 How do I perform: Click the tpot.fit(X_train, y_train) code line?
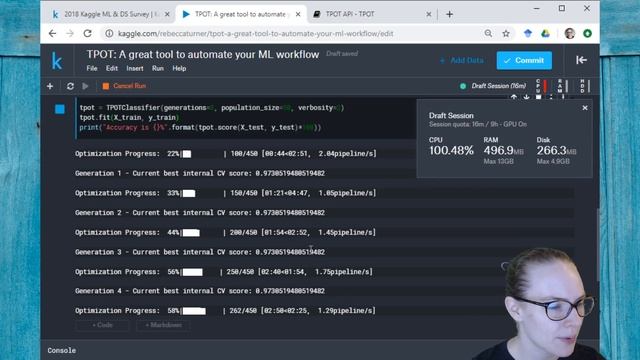(129, 118)
